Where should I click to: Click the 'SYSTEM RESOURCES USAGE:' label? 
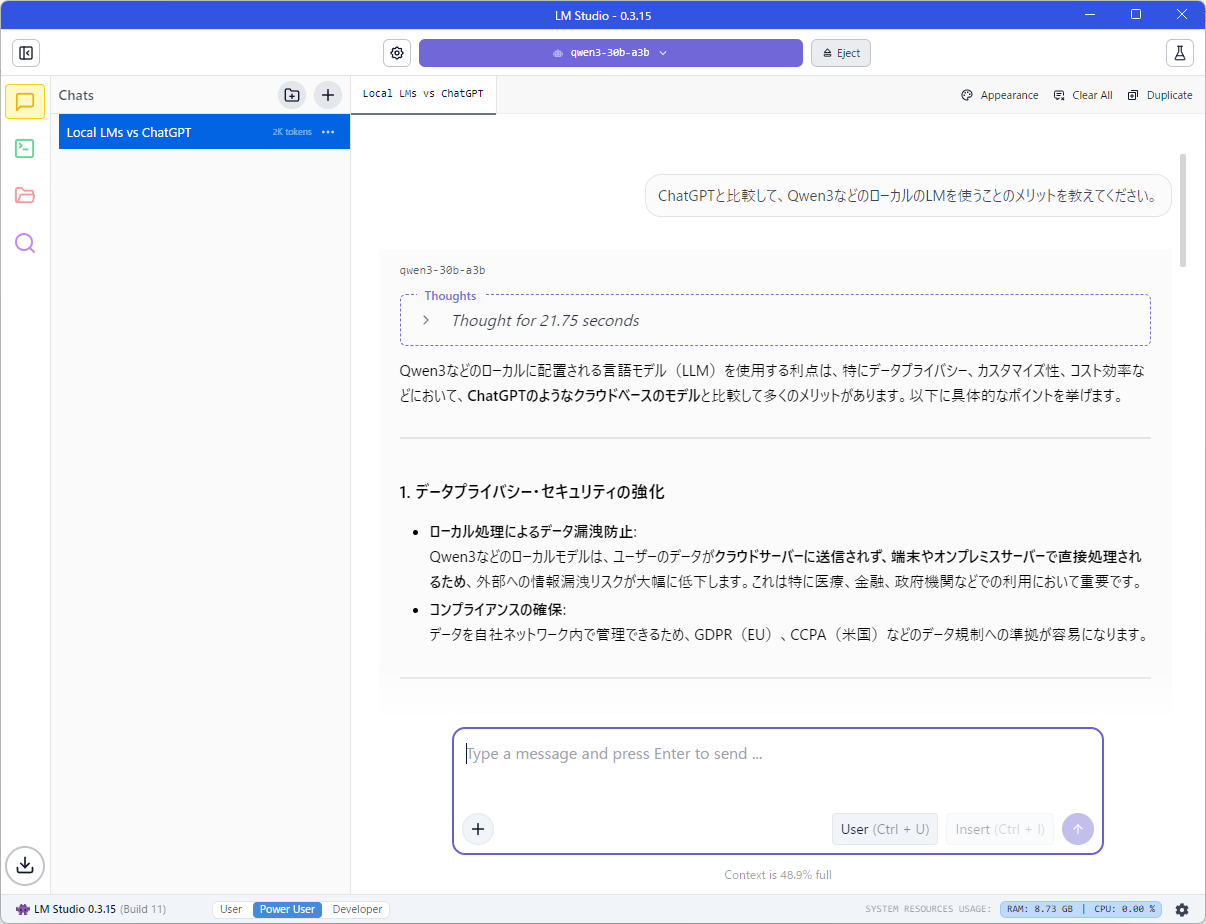coord(928,909)
